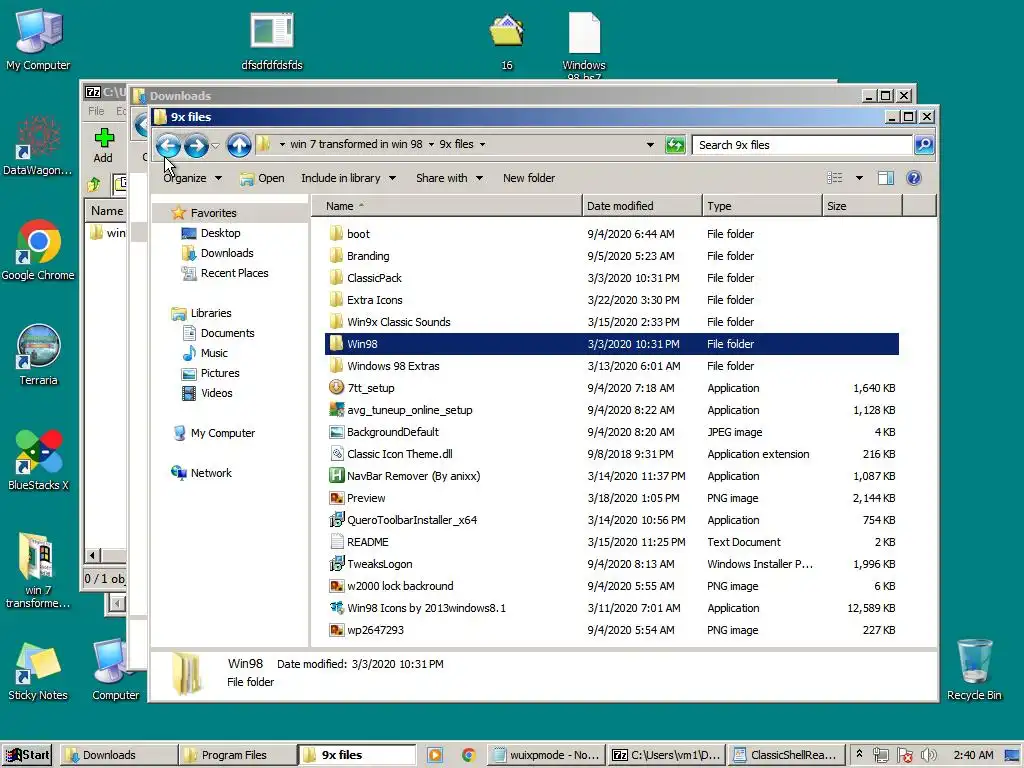Screen dimensions: 1024x768
Task: Select the README text document
Action: tap(611, 542)
